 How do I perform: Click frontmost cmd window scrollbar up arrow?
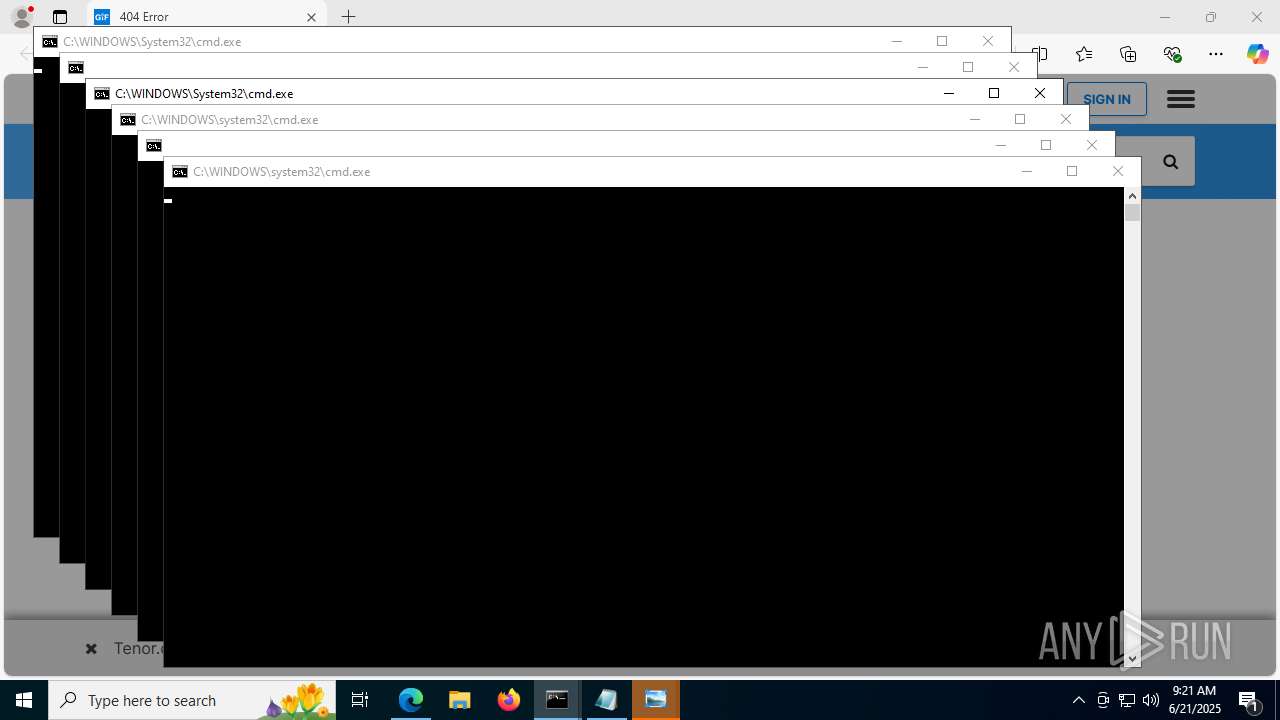(1132, 196)
